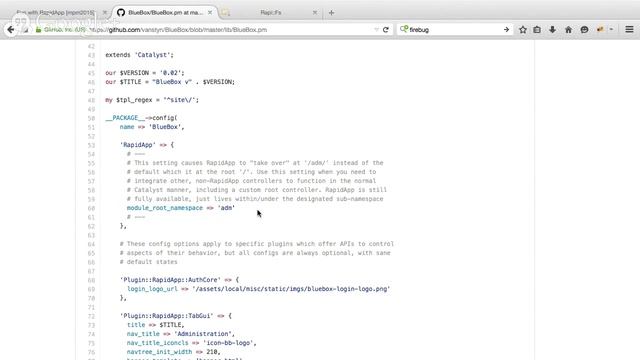Click the 'Plugin::RapidApp::TabGui' line
The image size is (640, 360).
176,316
